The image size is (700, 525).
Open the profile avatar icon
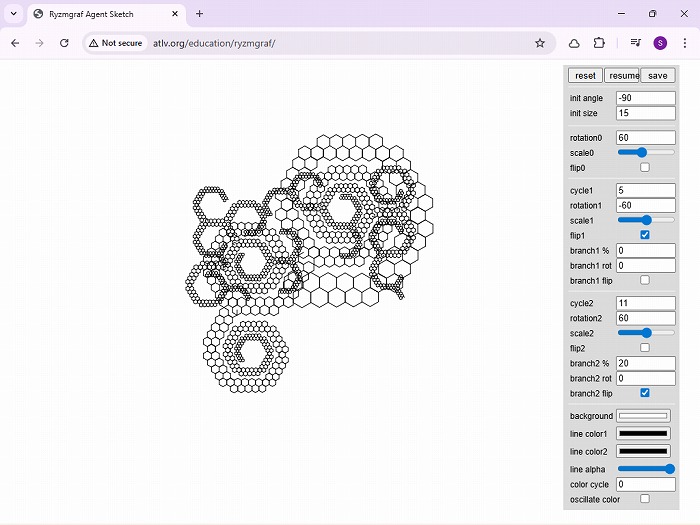660,43
